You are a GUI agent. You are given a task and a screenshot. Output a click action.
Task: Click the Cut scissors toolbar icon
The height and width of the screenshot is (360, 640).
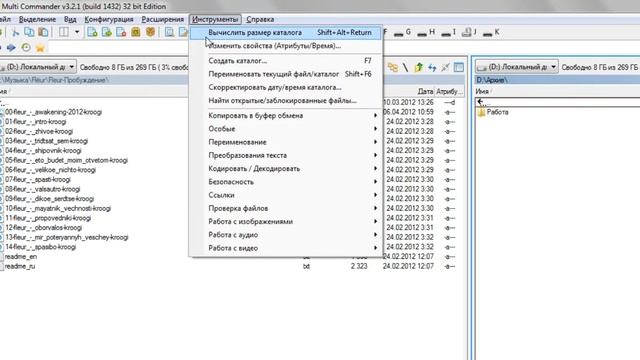point(16,32)
